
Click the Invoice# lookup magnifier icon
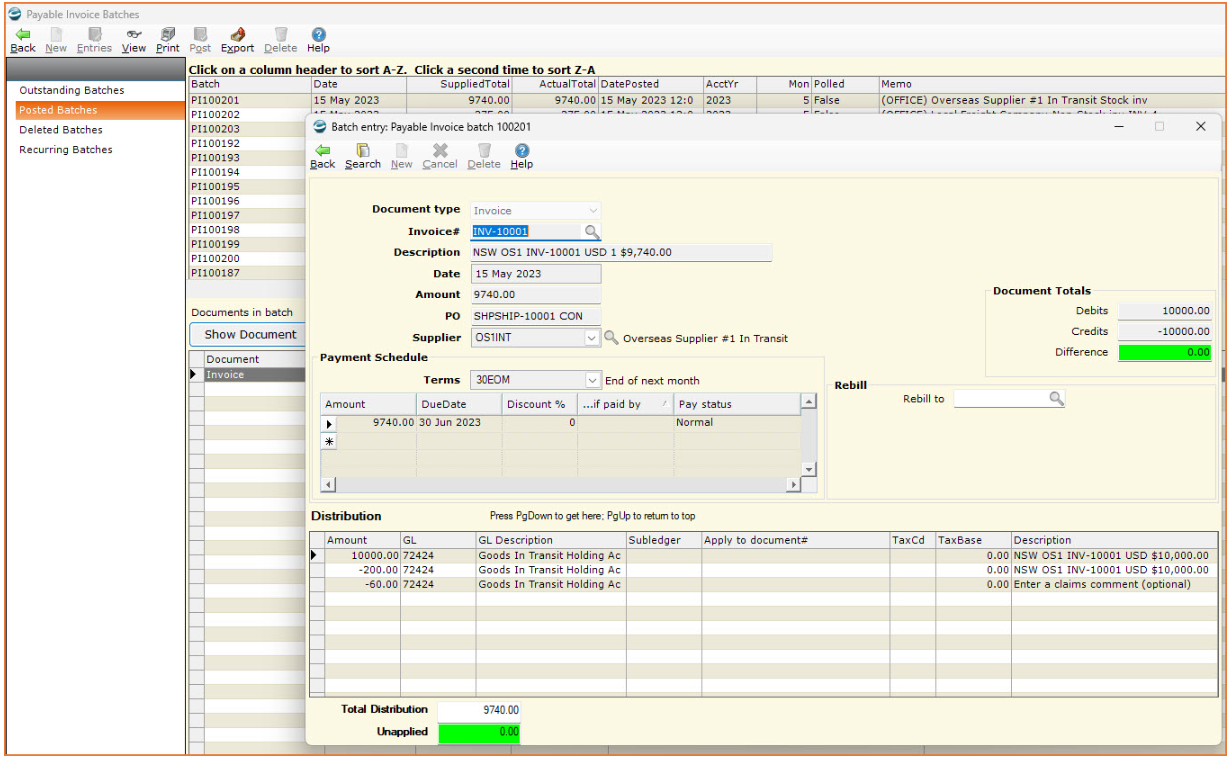click(x=592, y=232)
